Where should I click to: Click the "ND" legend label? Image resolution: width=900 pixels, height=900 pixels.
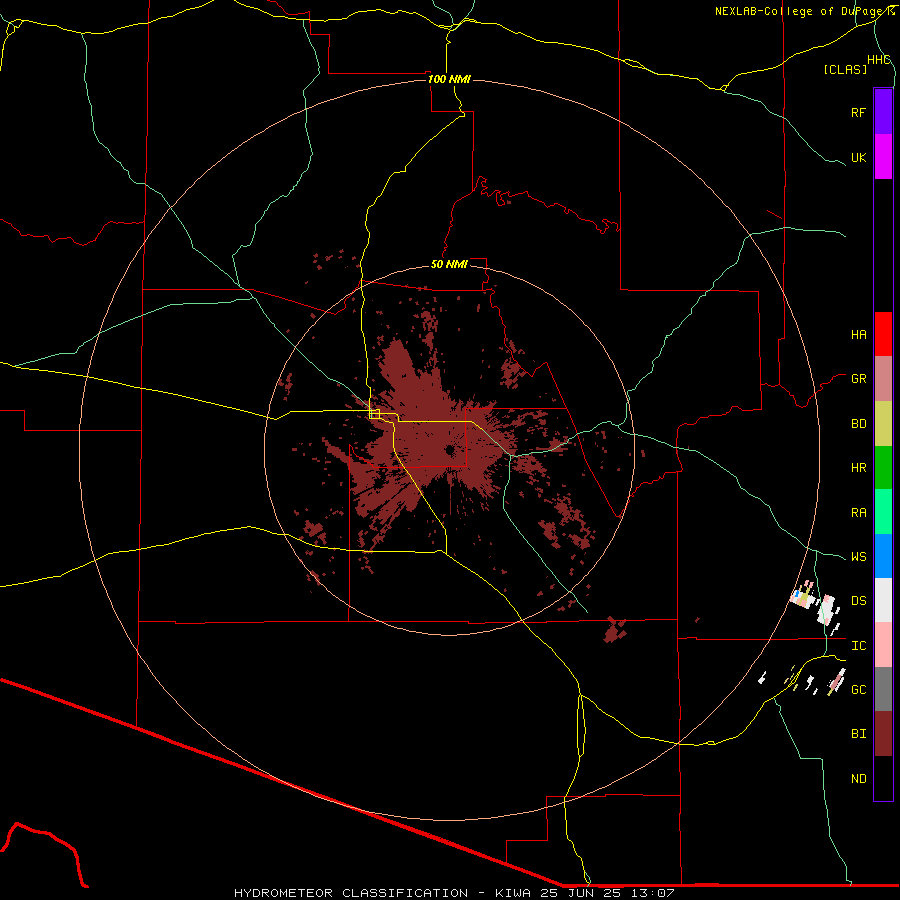click(x=858, y=779)
